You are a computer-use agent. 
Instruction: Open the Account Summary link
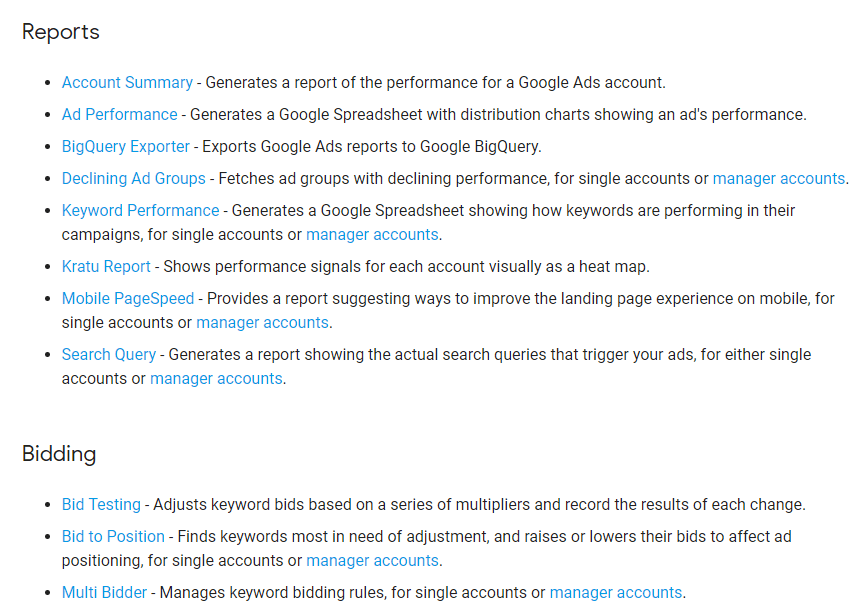[x=127, y=83]
